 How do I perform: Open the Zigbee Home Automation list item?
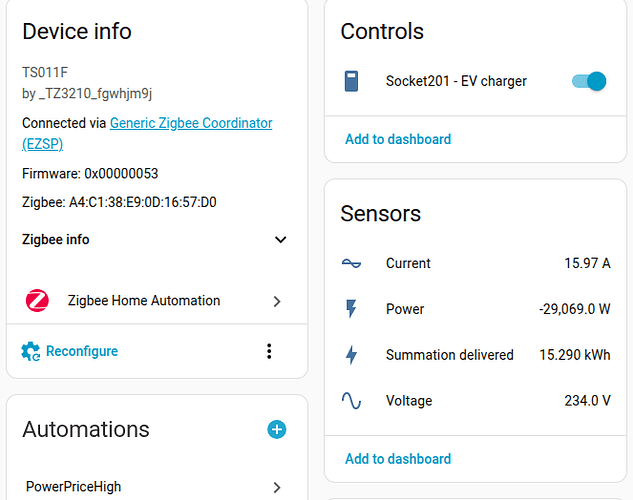(144, 301)
